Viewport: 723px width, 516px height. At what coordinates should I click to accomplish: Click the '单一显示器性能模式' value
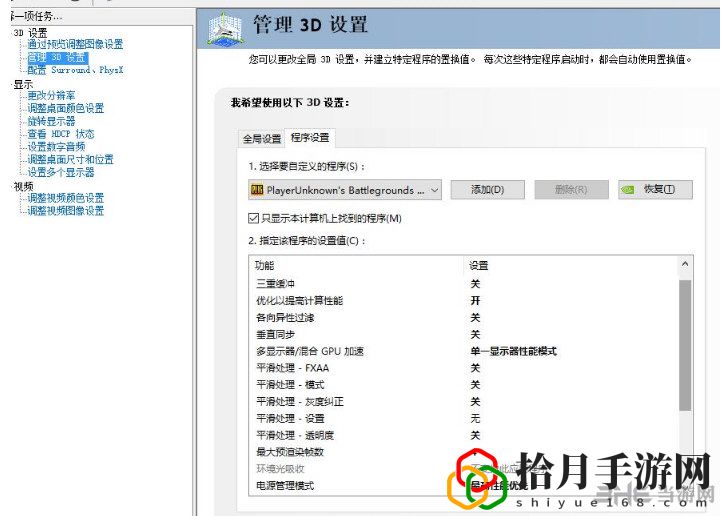coord(514,351)
